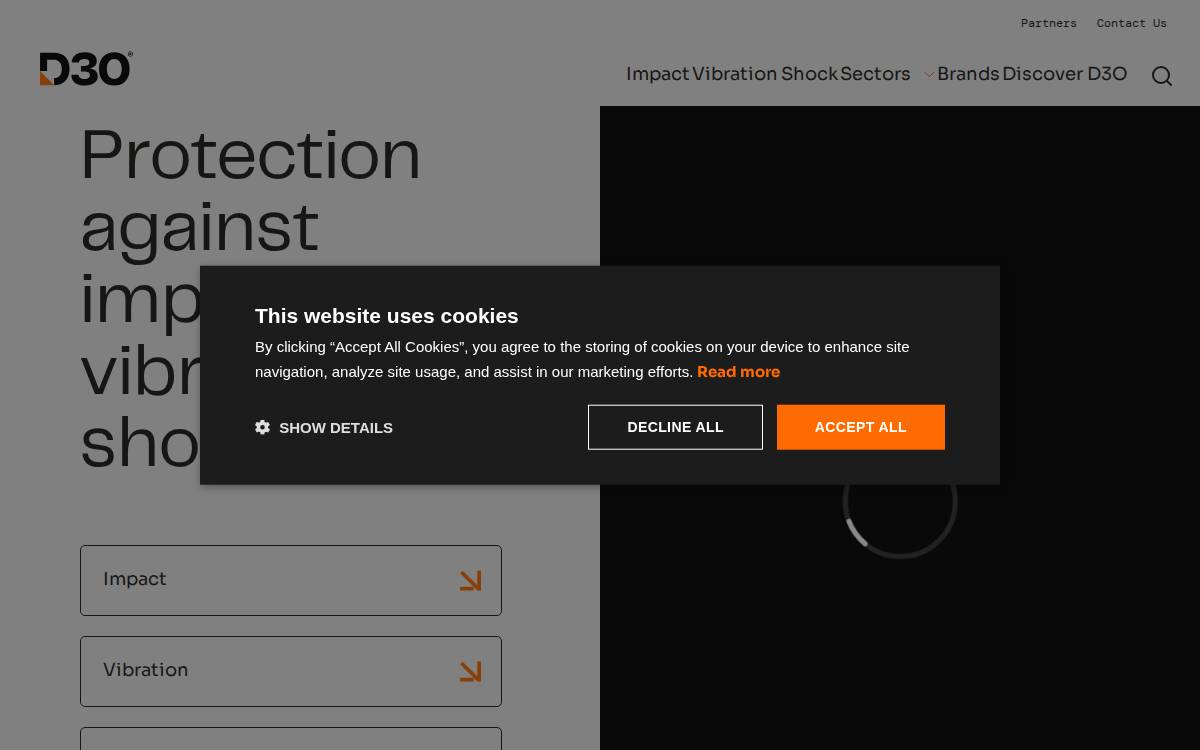Screen dimensions: 1200x750
Task: Open the Brands navigation menu item
Action: (x=968, y=74)
